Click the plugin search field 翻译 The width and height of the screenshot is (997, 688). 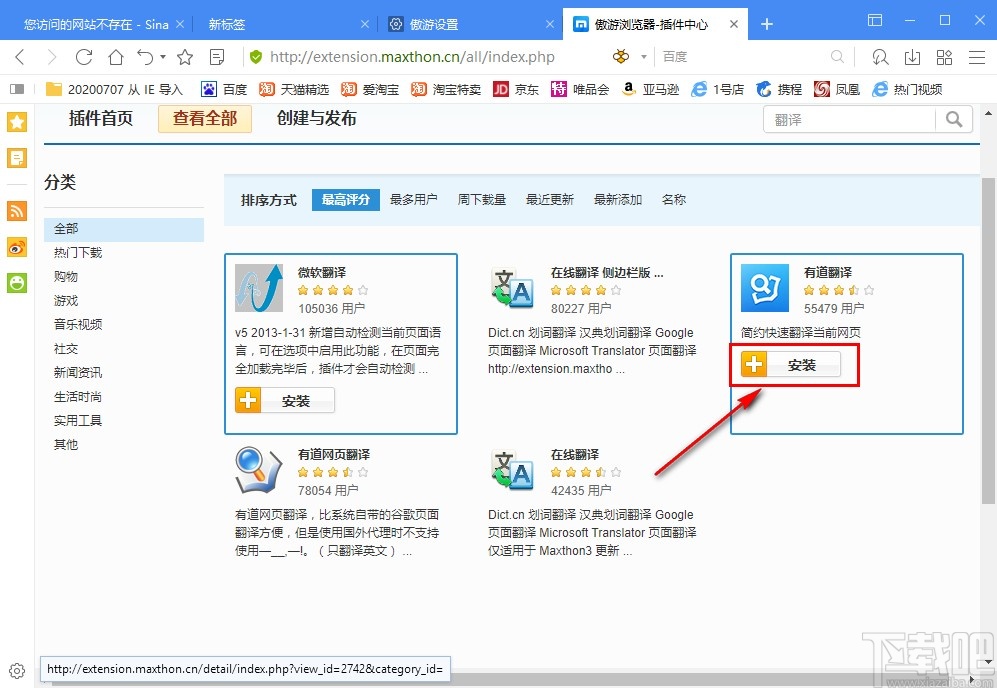pyautogui.click(x=849, y=120)
